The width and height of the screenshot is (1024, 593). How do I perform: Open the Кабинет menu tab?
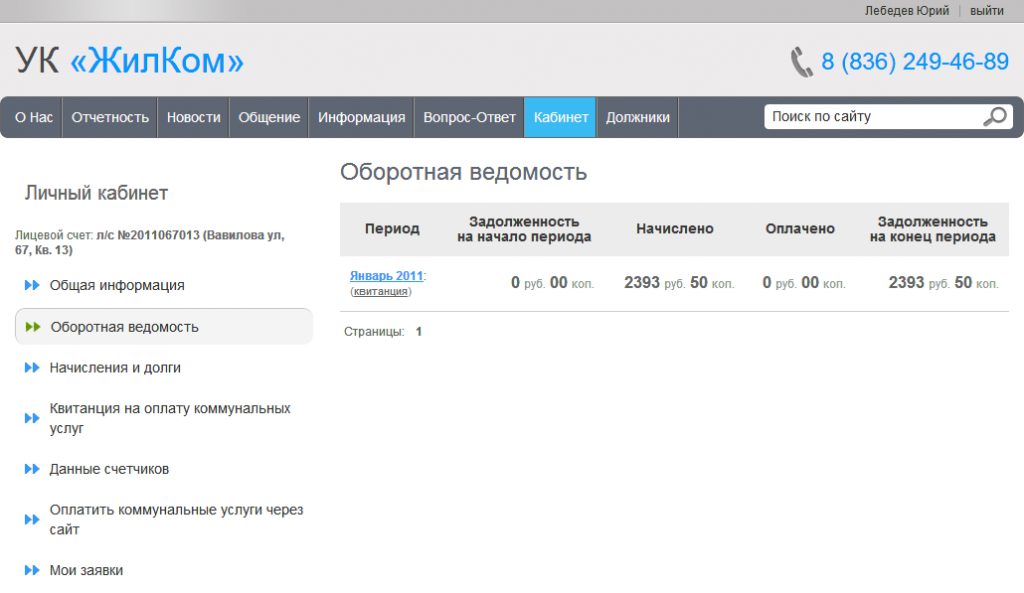[560, 117]
